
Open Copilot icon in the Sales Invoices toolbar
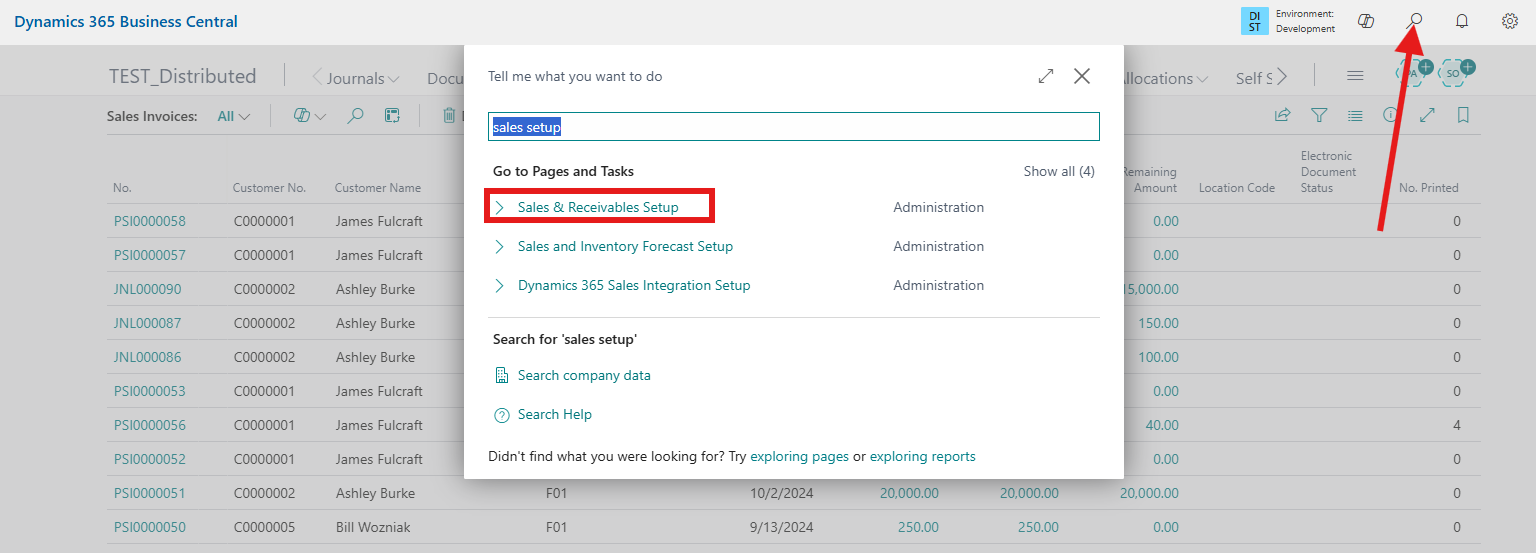tap(301, 116)
